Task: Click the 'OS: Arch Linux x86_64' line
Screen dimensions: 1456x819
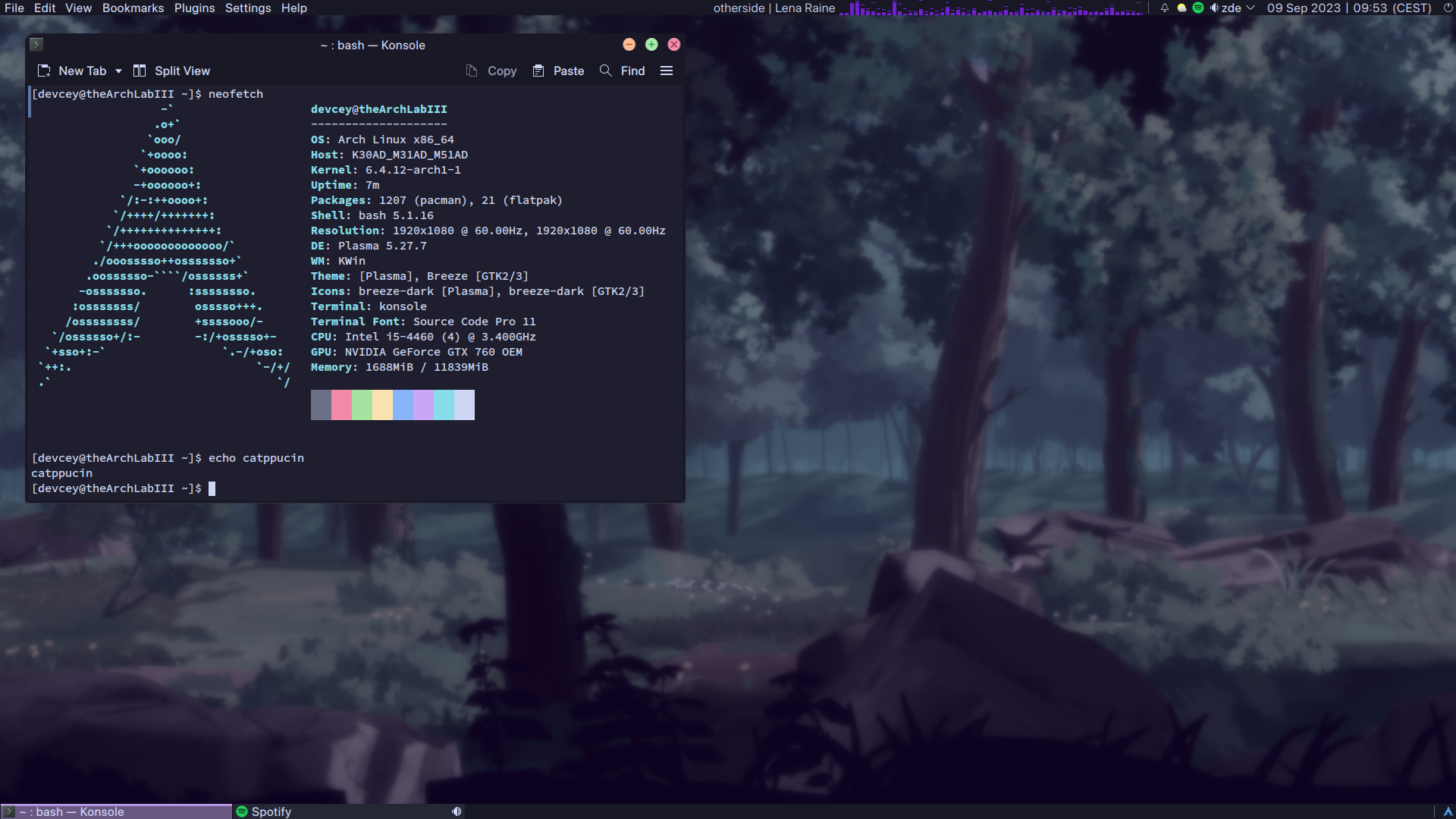Action: [382, 140]
